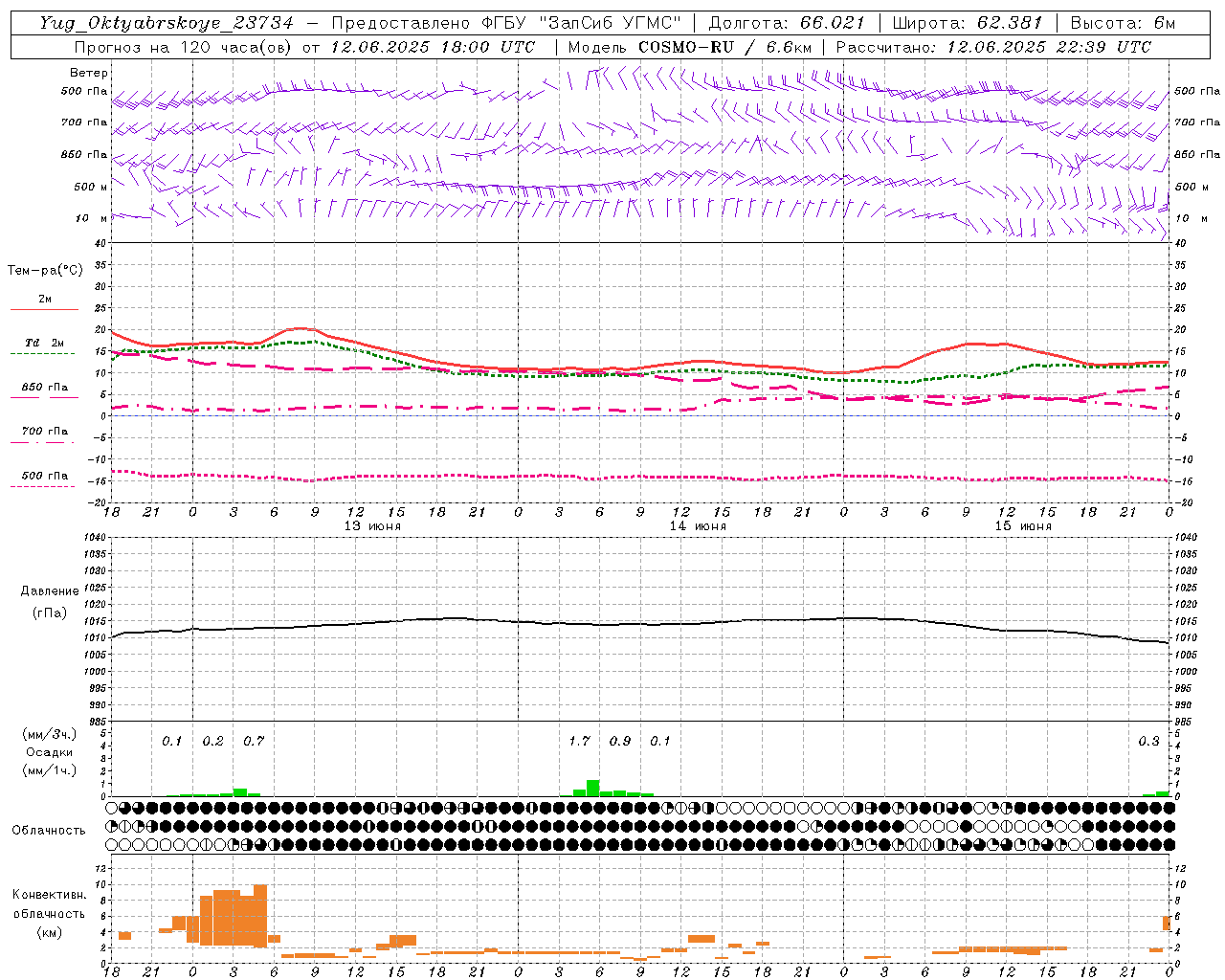The height and width of the screenshot is (980, 1225).
Task: Select the provider text ФГБУ "ЗапСиб УГМС"
Action: [x=580, y=23]
